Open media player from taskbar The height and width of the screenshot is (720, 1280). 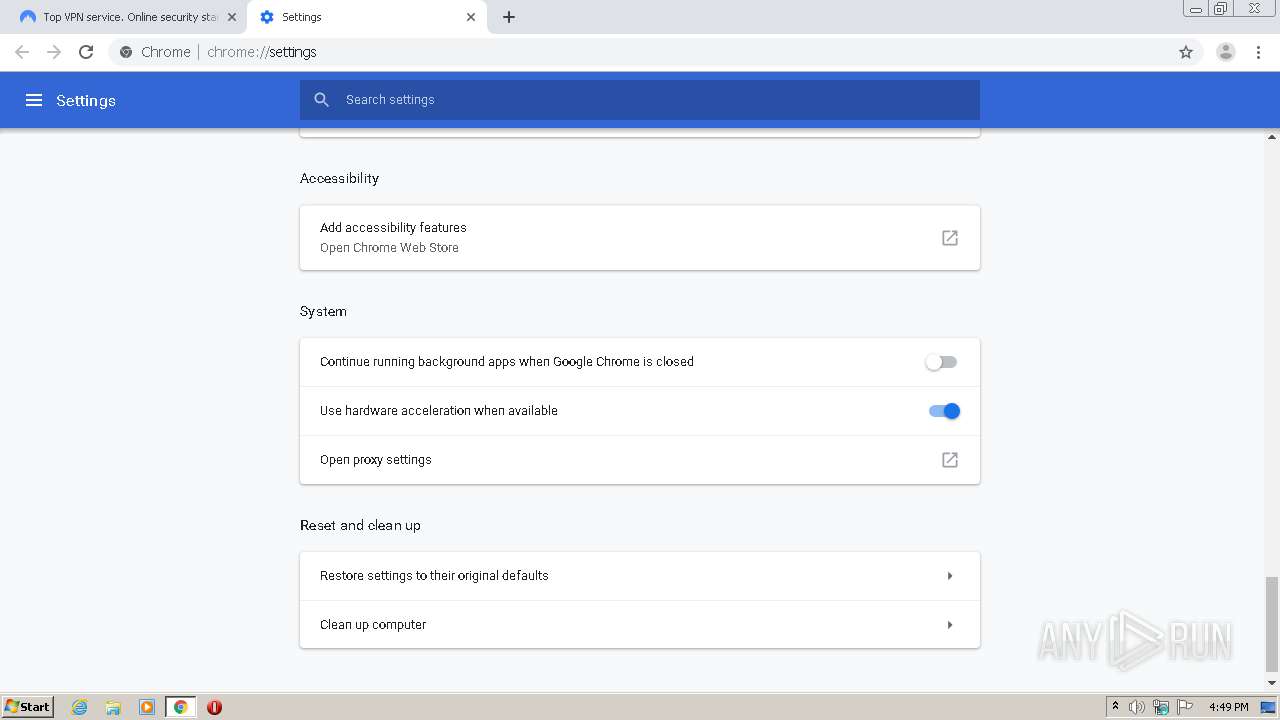tap(147, 707)
